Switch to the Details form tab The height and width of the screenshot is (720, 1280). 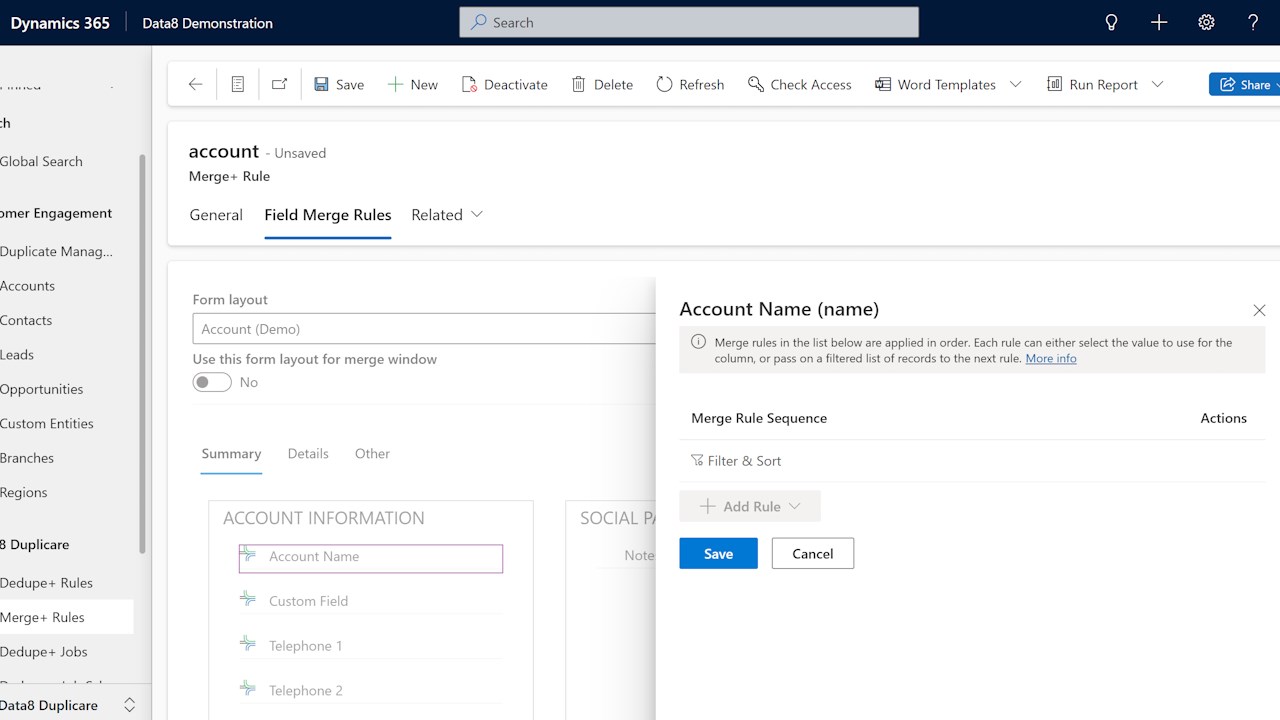[308, 454]
